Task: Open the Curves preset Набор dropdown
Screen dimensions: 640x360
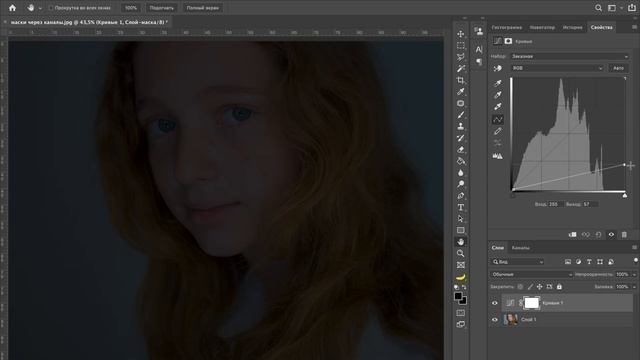Action: pyautogui.click(x=569, y=56)
